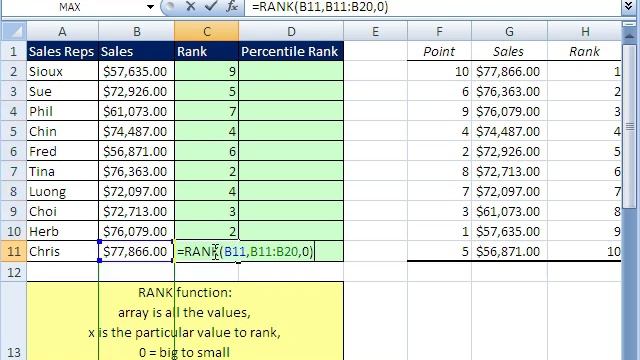
Task: Click the $77,866.00 cell in column B
Action: point(136,251)
